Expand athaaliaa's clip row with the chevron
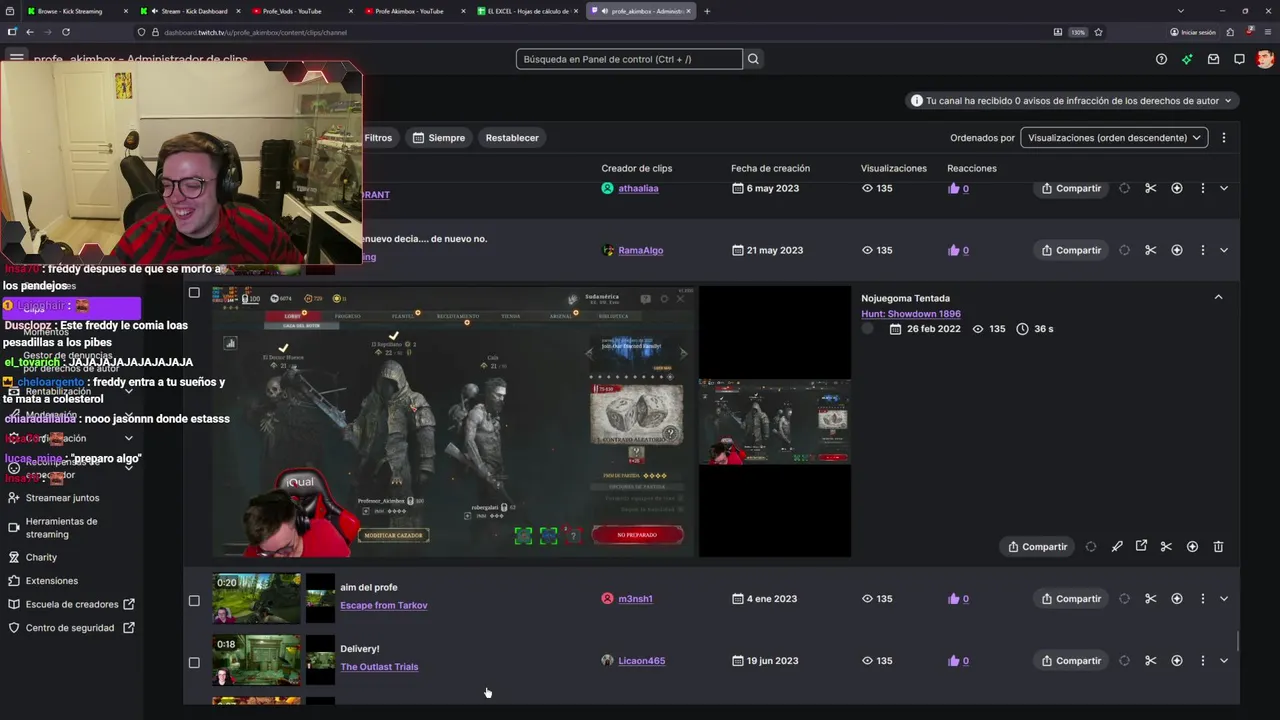This screenshot has width=1280, height=720. point(1224,188)
